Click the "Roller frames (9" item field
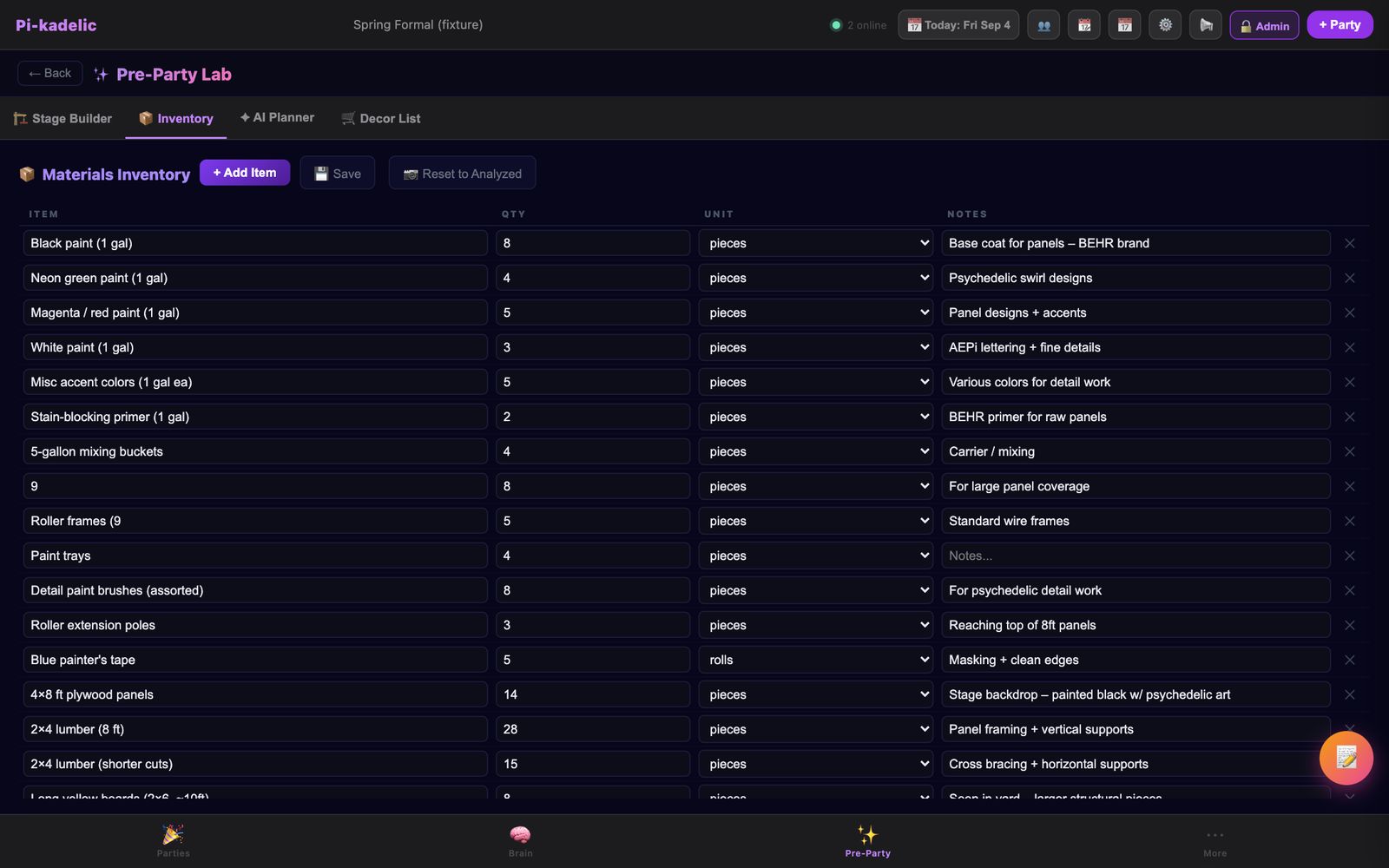 [x=255, y=521]
